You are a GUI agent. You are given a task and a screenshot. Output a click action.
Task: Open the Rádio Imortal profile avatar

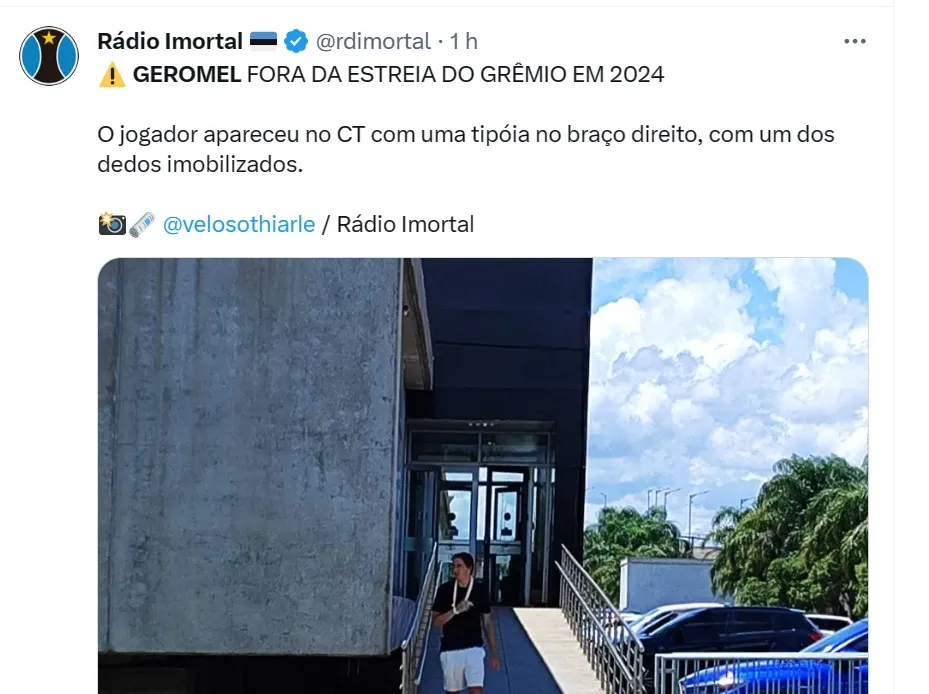(49, 56)
